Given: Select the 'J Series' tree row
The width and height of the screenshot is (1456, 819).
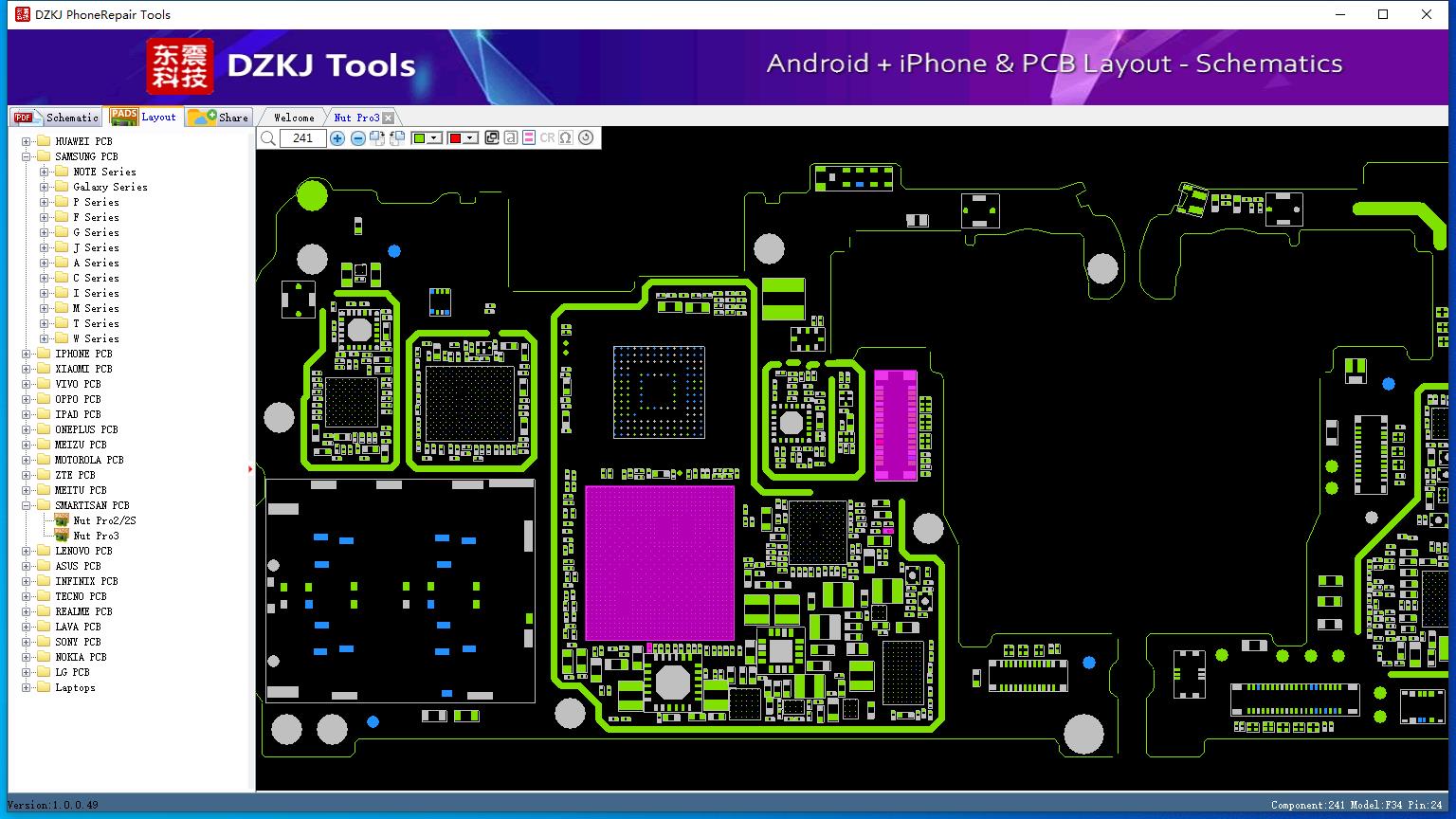Looking at the screenshot, I should 96,247.
